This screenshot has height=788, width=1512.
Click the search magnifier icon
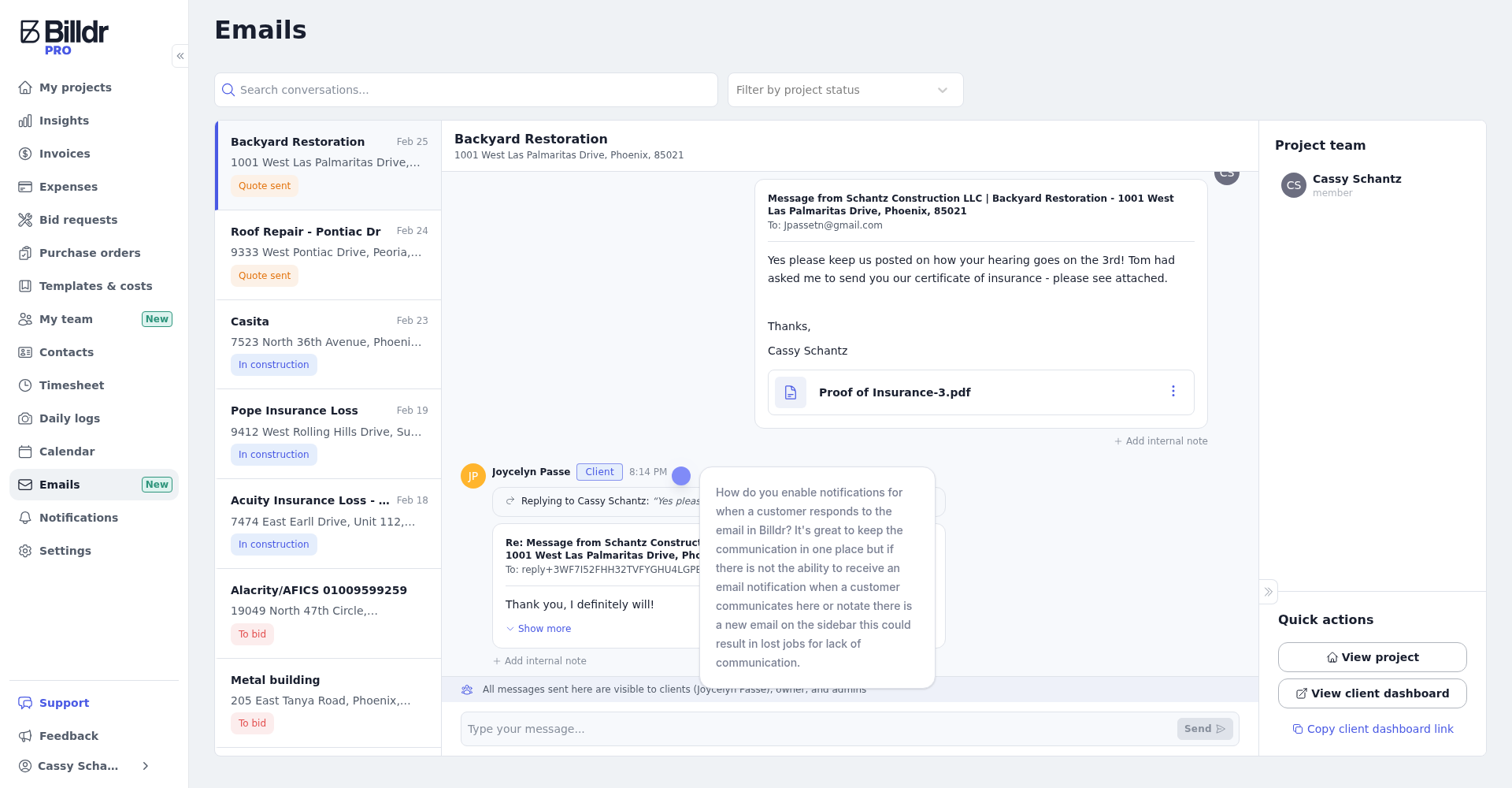[228, 90]
